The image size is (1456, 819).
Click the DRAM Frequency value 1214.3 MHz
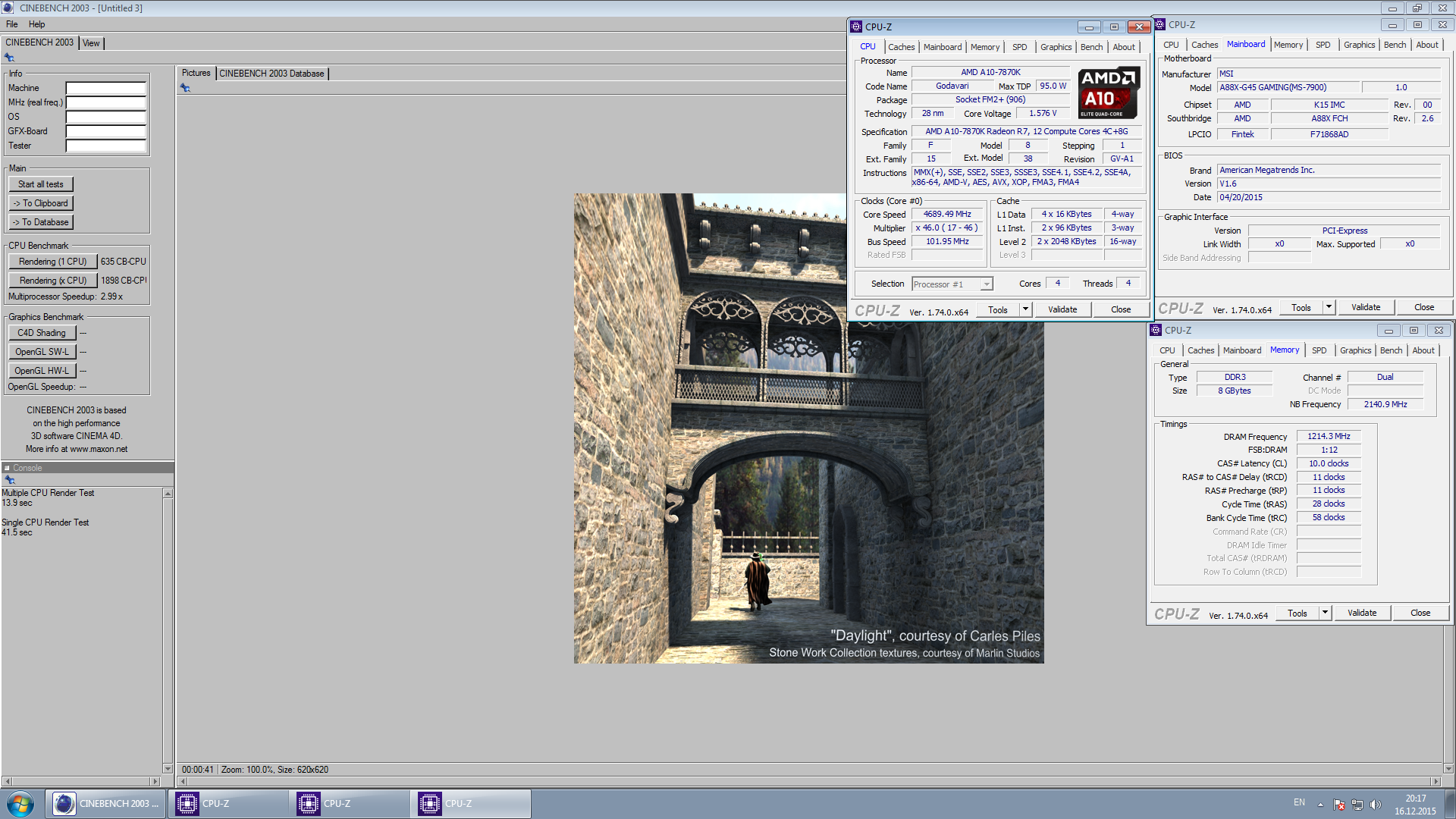point(1329,436)
